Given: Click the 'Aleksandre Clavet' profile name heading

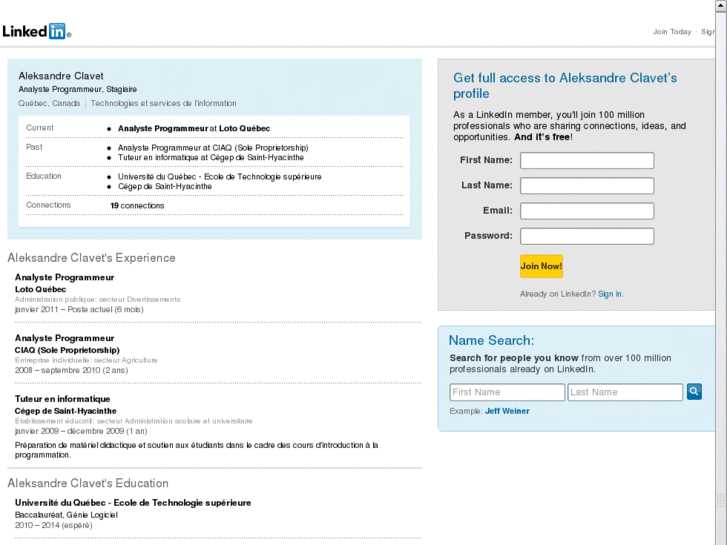Looking at the screenshot, I should coord(61,76).
